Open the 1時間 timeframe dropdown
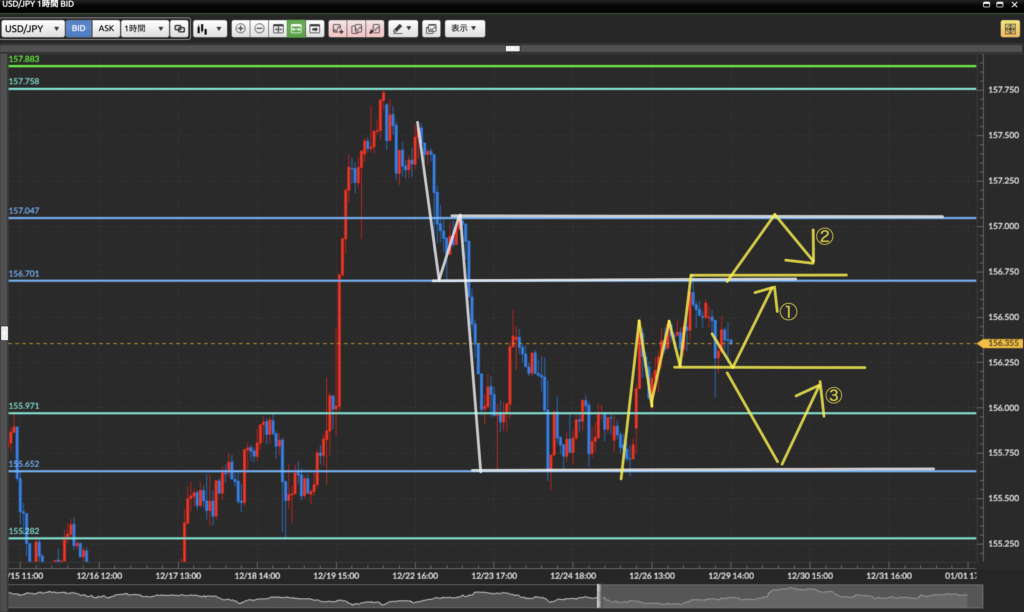 click(x=144, y=29)
